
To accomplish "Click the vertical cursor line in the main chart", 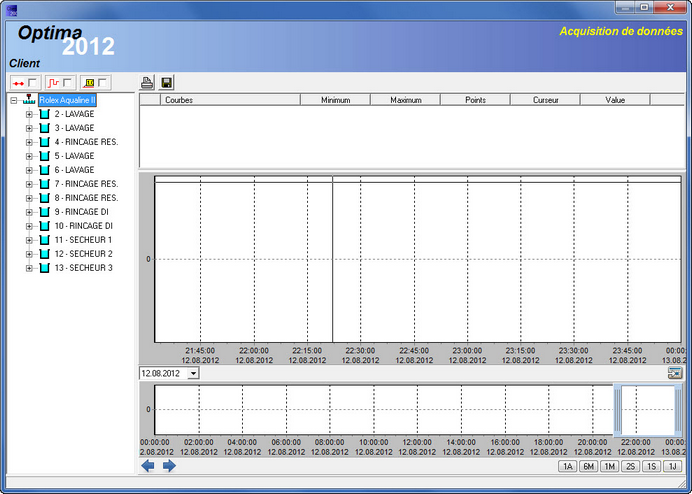I will click(x=332, y=259).
